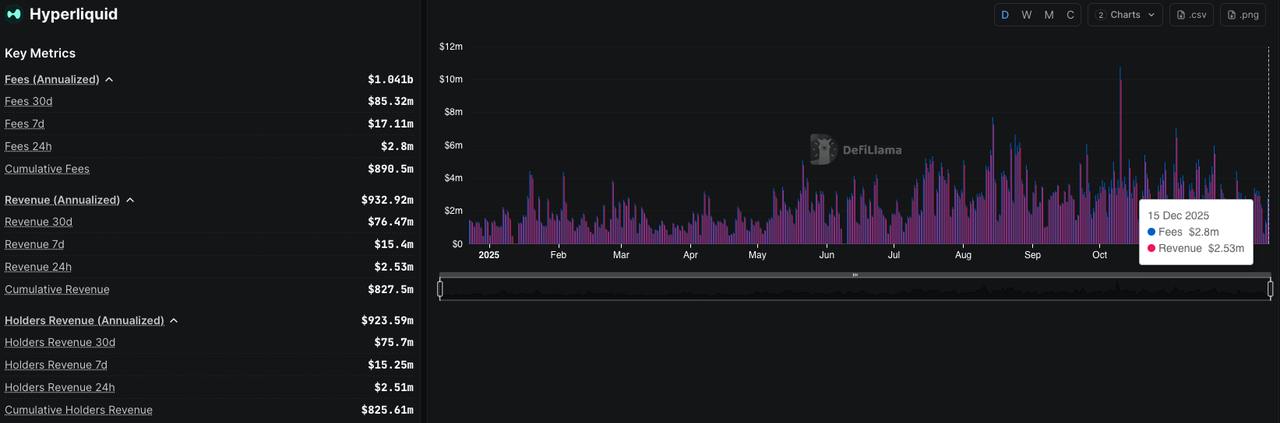Image resolution: width=1280 pixels, height=423 pixels.
Task: Click the $2.51m Holders Revenue 24h value
Action: click(393, 388)
